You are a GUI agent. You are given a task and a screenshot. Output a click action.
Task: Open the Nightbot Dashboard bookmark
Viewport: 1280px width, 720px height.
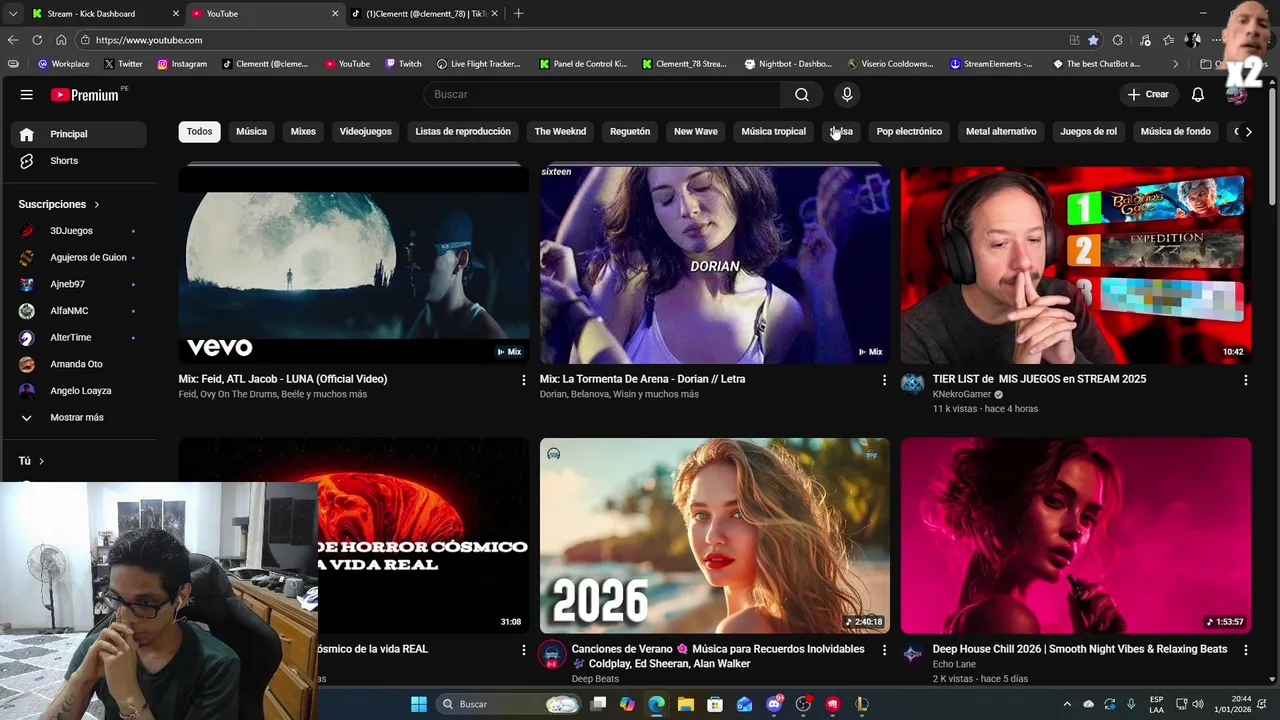(x=788, y=64)
